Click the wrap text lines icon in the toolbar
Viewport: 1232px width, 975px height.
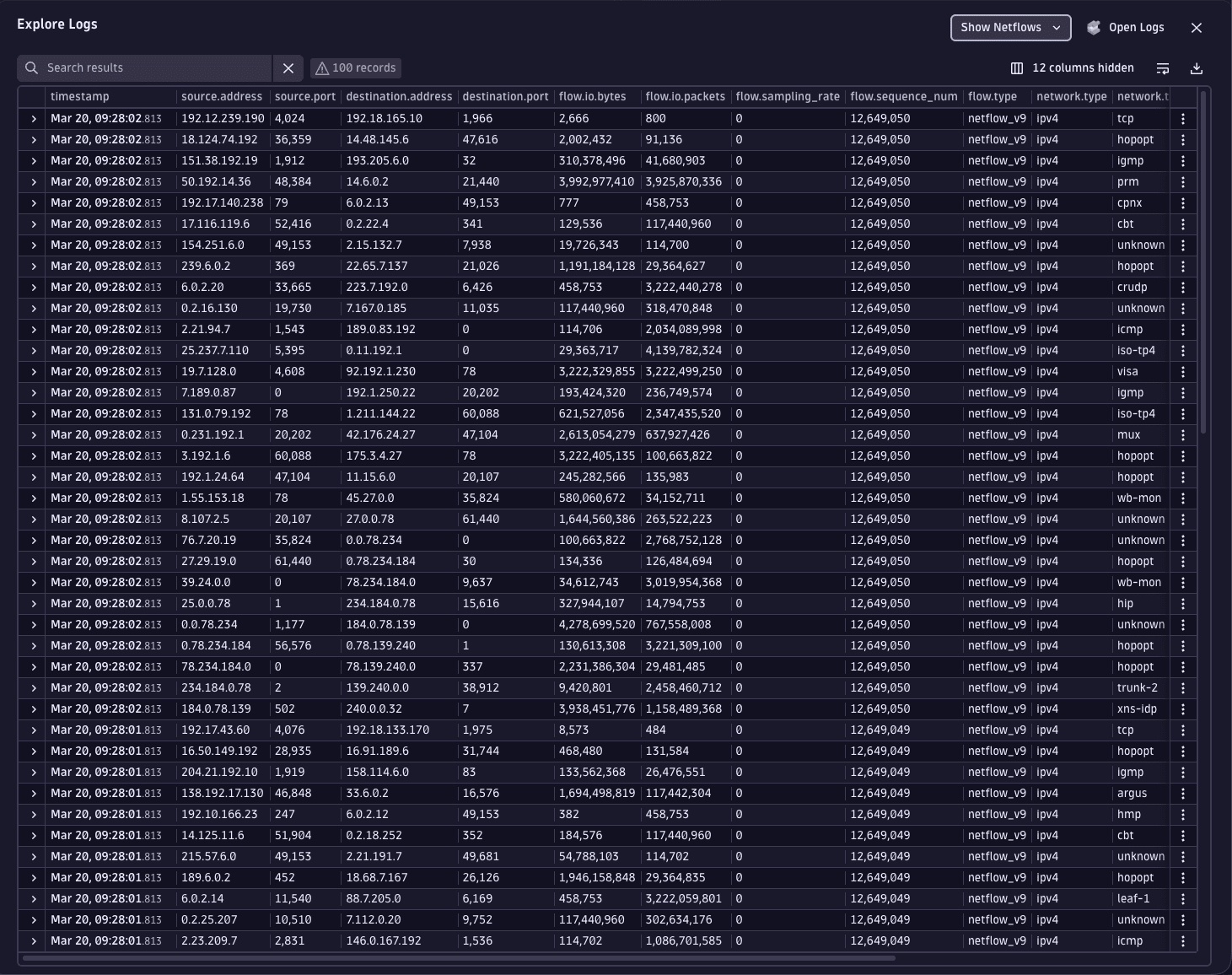click(1163, 67)
